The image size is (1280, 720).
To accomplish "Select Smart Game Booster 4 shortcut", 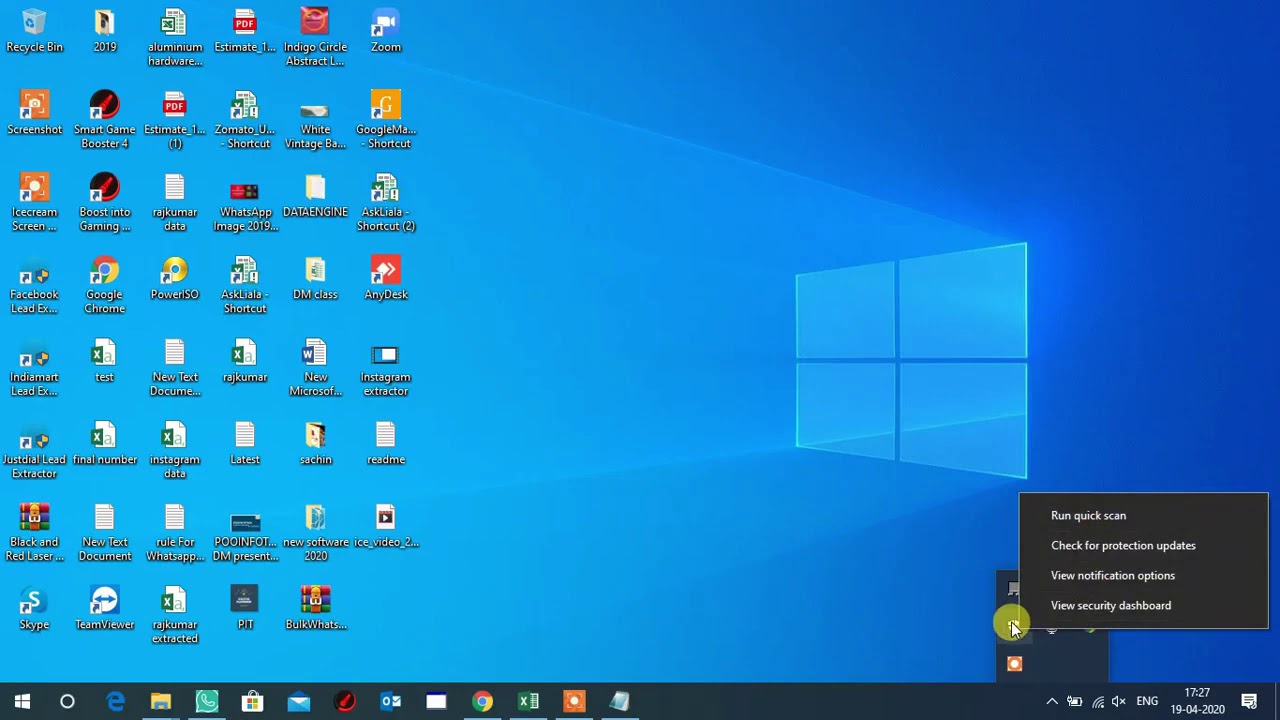I will point(105,120).
